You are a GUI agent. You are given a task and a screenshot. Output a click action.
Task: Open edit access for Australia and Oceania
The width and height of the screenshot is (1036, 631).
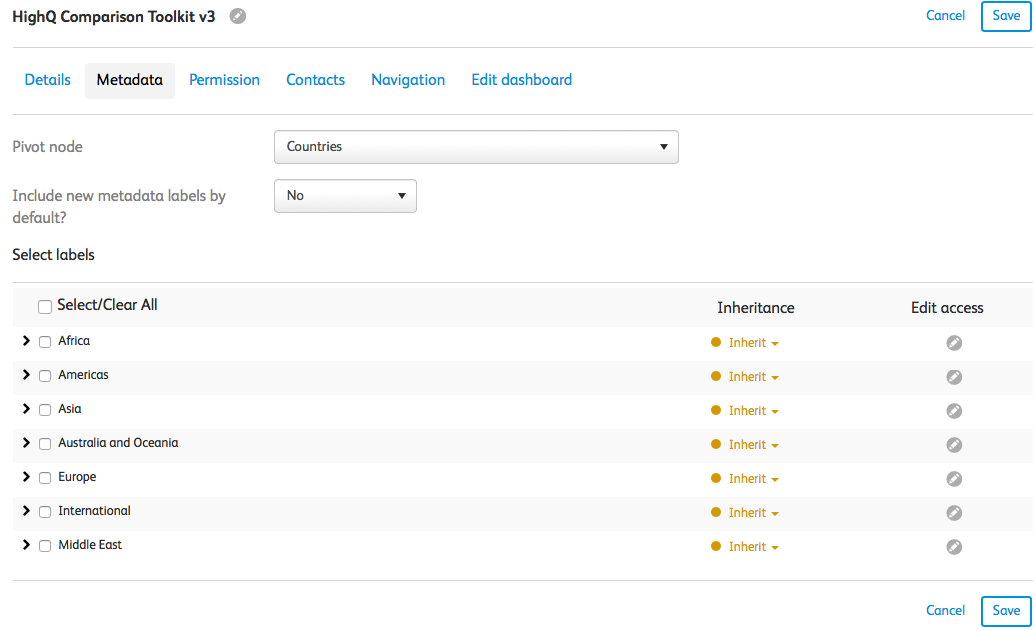point(954,445)
